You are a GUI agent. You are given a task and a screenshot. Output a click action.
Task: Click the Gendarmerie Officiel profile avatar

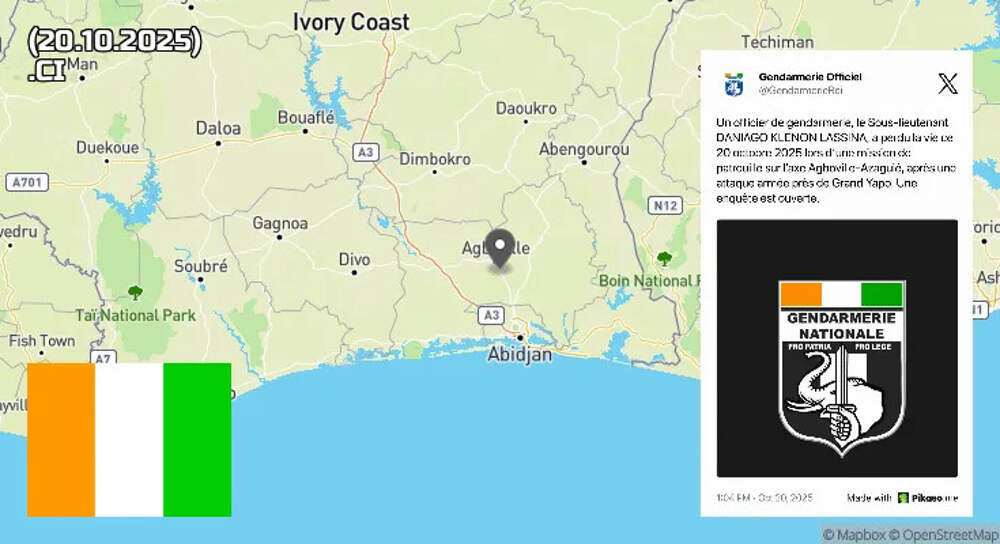[734, 84]
